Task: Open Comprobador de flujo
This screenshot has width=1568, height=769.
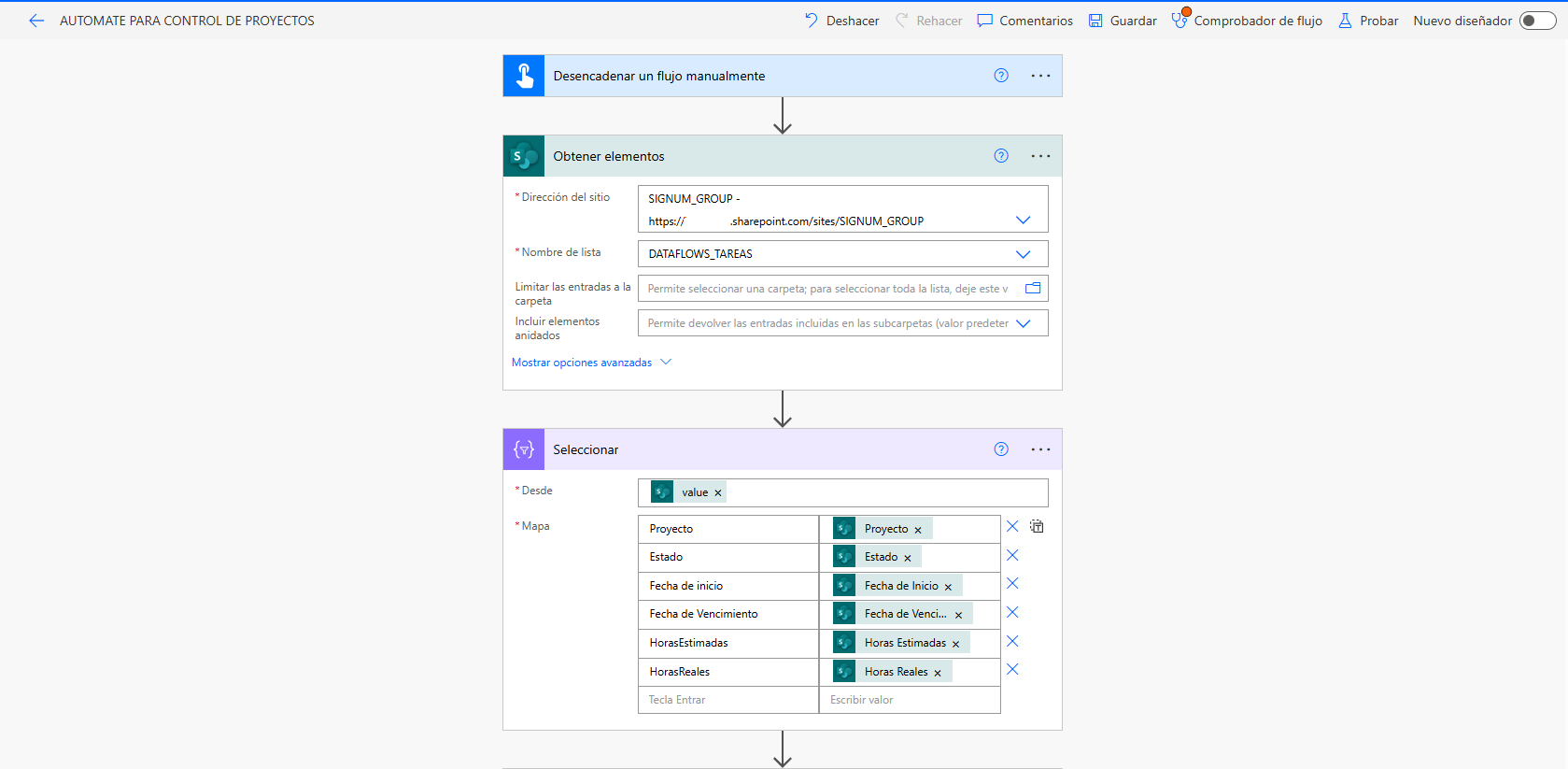Action: (x=1247, y=21)
